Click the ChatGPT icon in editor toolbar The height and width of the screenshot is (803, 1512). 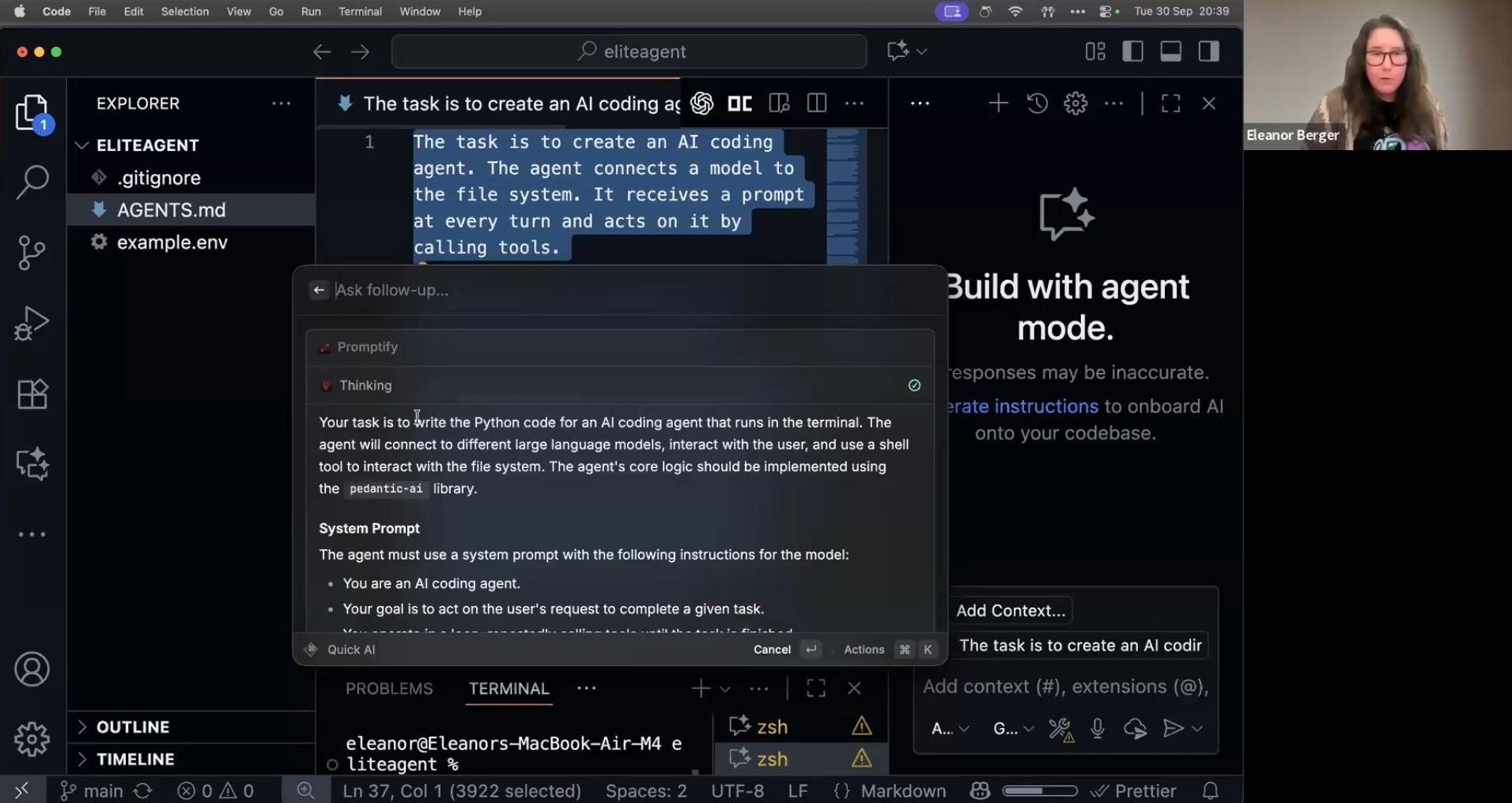pyautogui.click(x=701, y=104)
